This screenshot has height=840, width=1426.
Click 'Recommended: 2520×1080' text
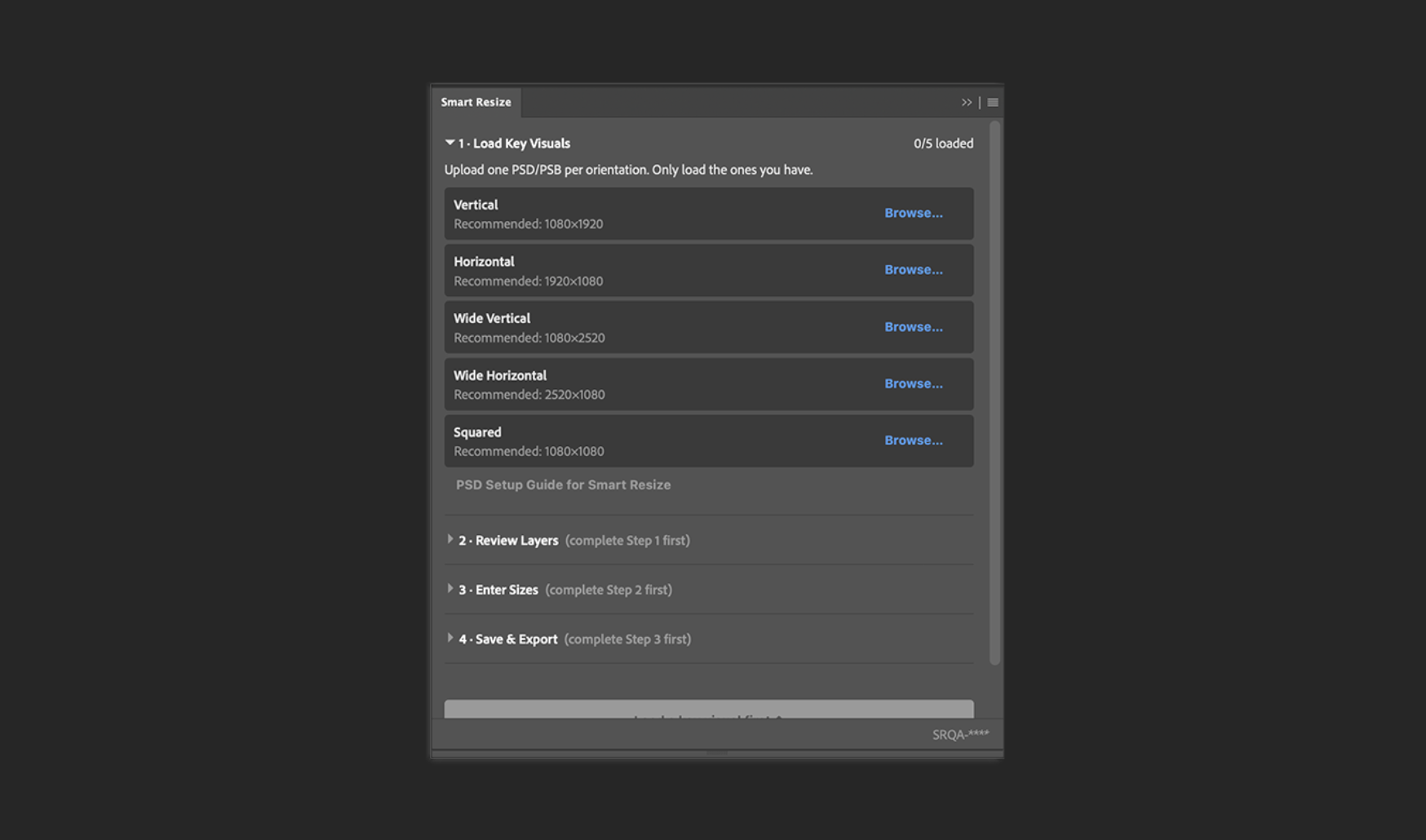coord(529,395)
